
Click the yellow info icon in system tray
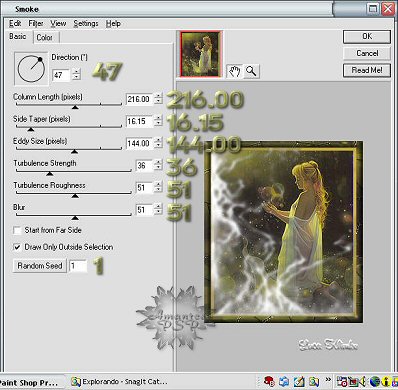(x=386, y=381)
